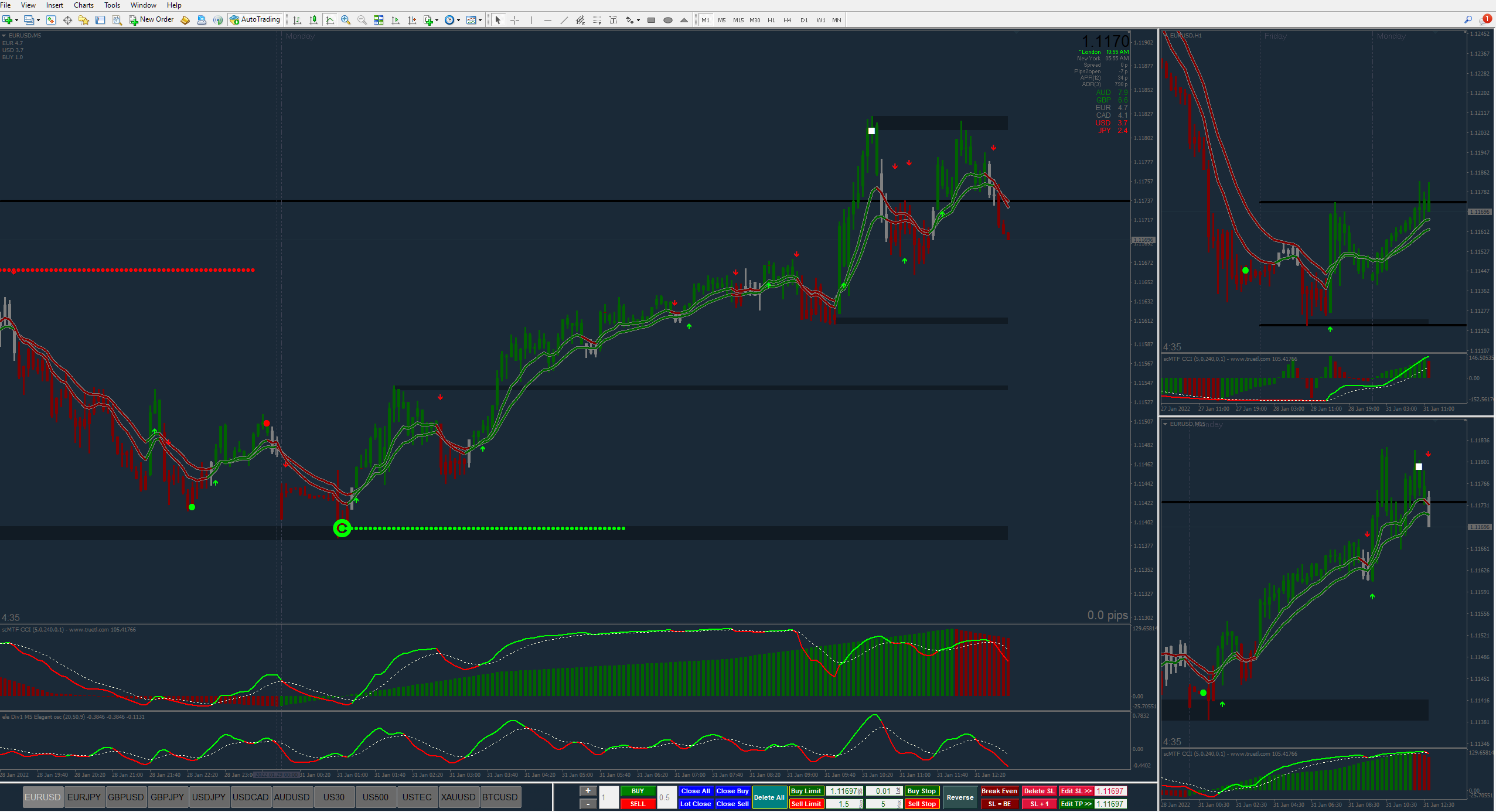Open the Tile Windows layout icon
Image resolution: width=1496 pixels, height=812 pixels.
point(379,20)
